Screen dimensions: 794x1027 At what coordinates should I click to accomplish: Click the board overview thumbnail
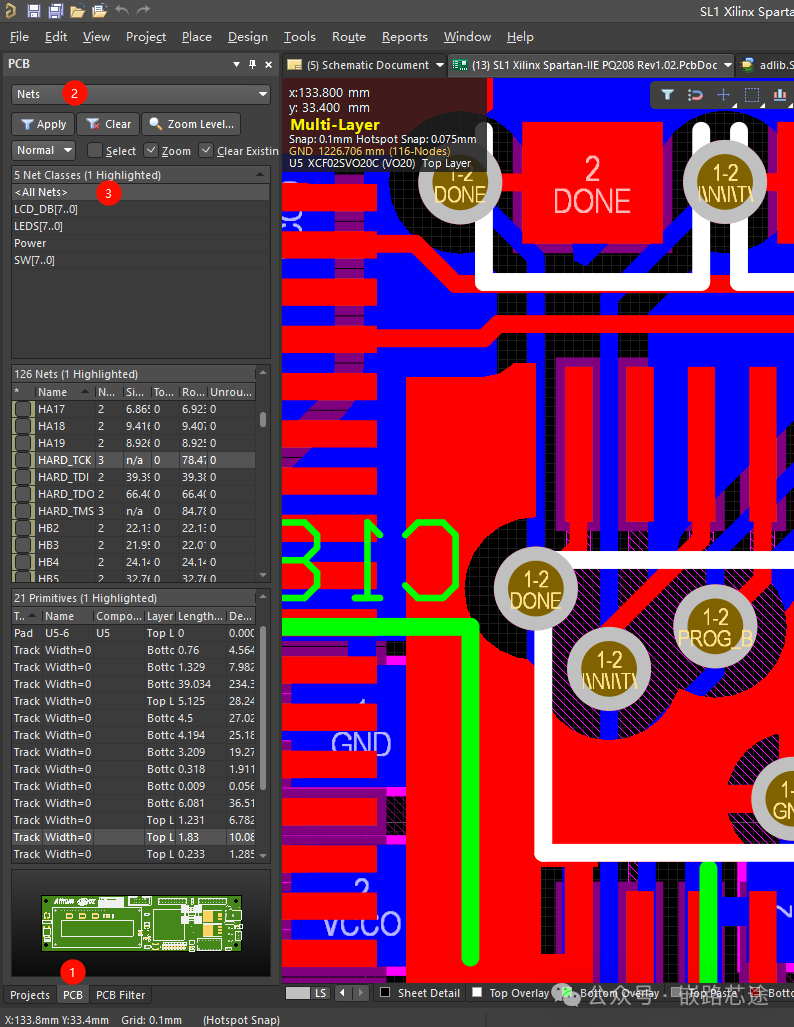point(142,923)
